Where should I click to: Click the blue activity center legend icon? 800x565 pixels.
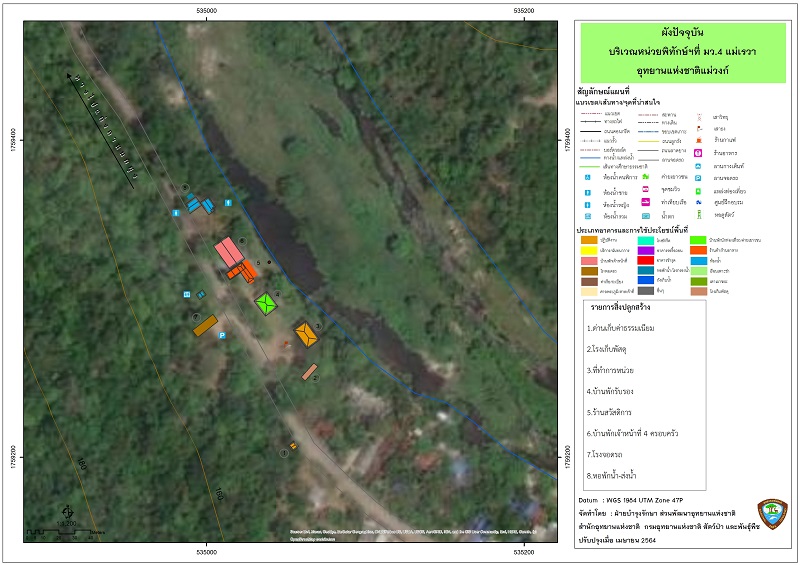(x=698, y=203)
